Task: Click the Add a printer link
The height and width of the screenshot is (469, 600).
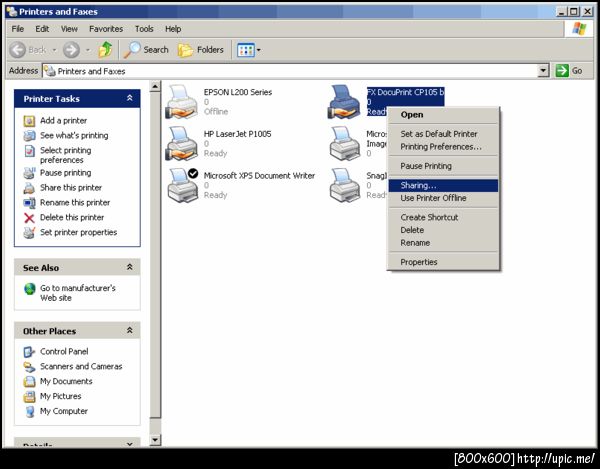Action: pyautogui.click(x=64, y=121)
